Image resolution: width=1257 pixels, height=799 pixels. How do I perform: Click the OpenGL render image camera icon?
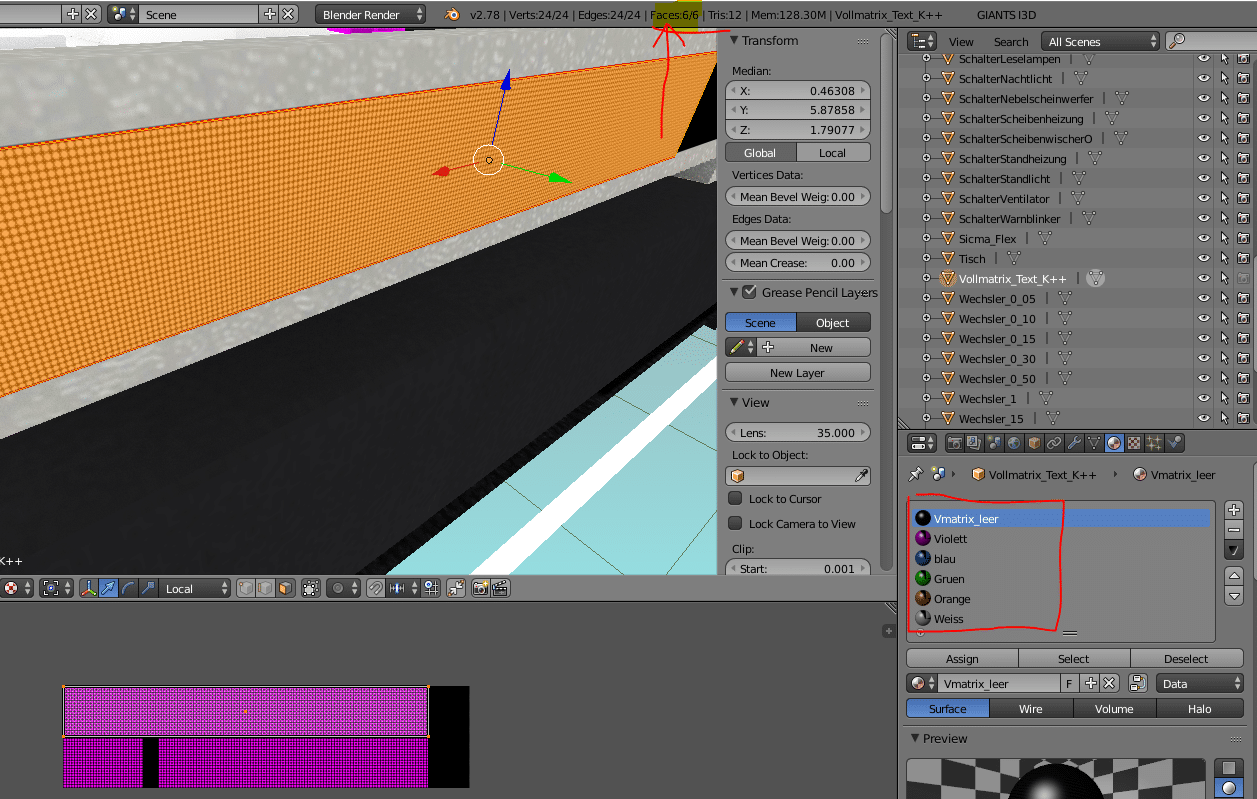pyautogui.click(x=480, y=589)
